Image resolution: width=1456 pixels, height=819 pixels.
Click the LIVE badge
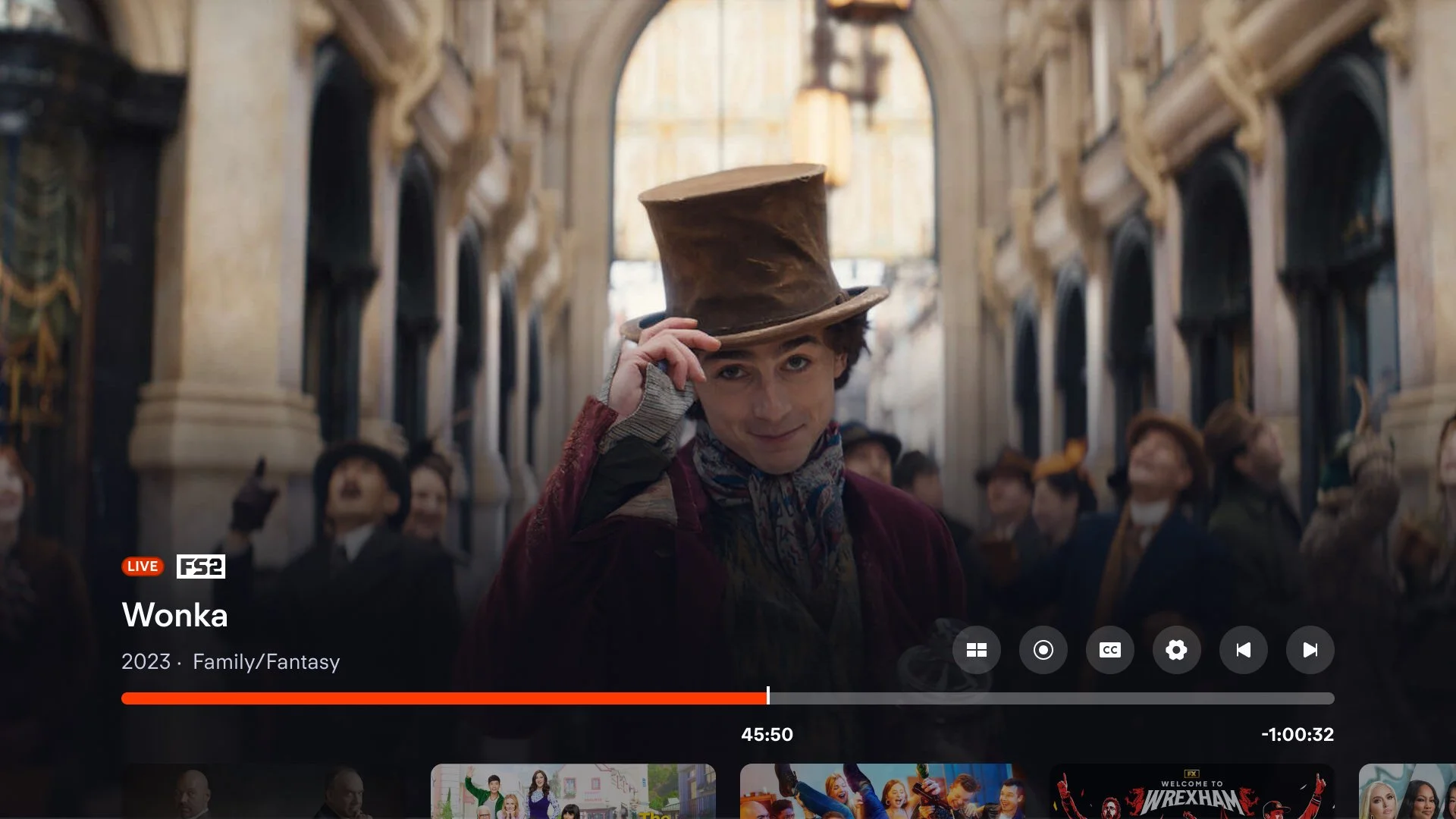coord(143,566)
